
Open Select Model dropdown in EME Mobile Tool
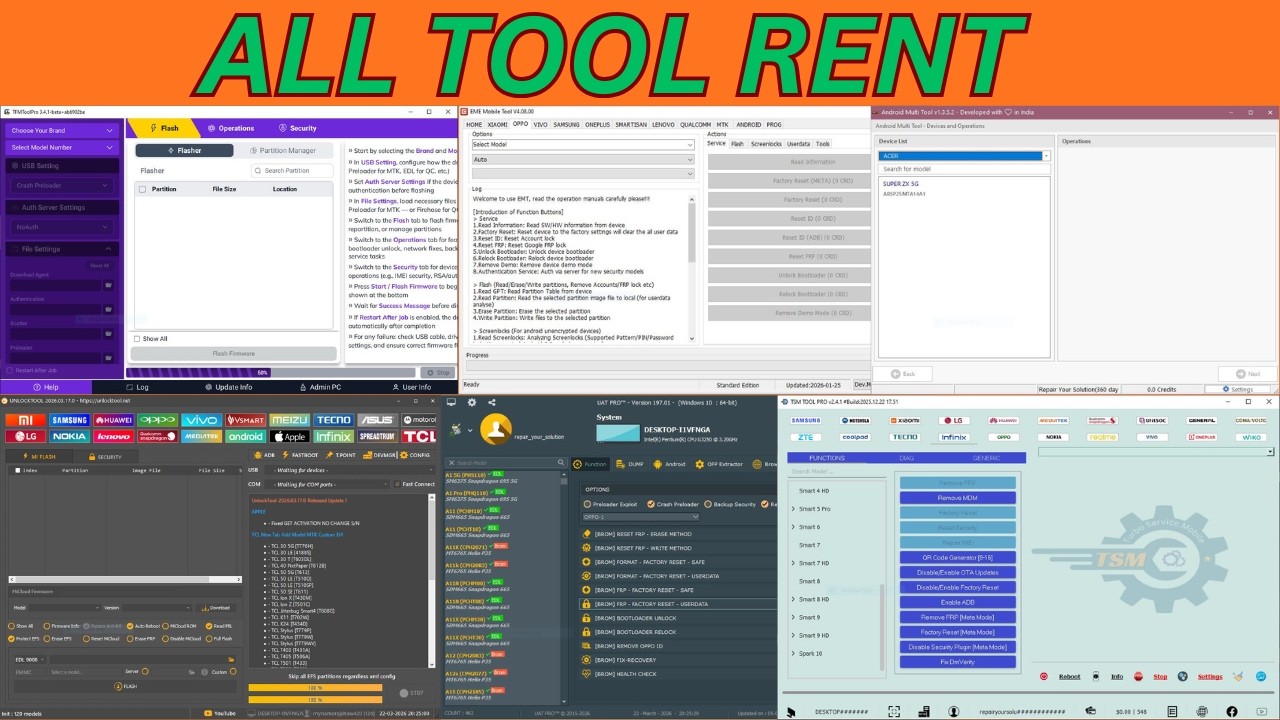tap(583, 145)
